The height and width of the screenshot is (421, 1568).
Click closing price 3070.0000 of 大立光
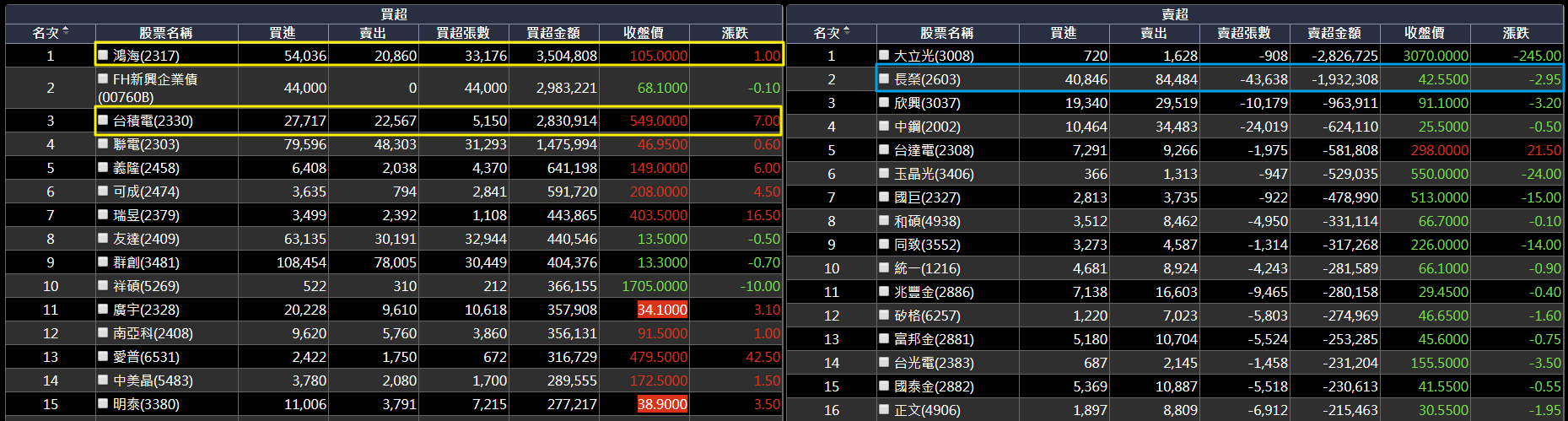coord(1436,56)
